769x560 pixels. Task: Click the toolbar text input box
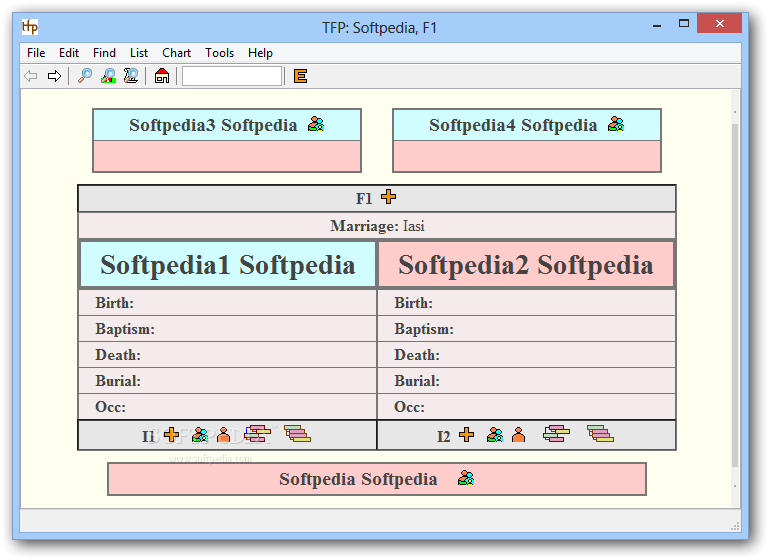click(232, 76)
